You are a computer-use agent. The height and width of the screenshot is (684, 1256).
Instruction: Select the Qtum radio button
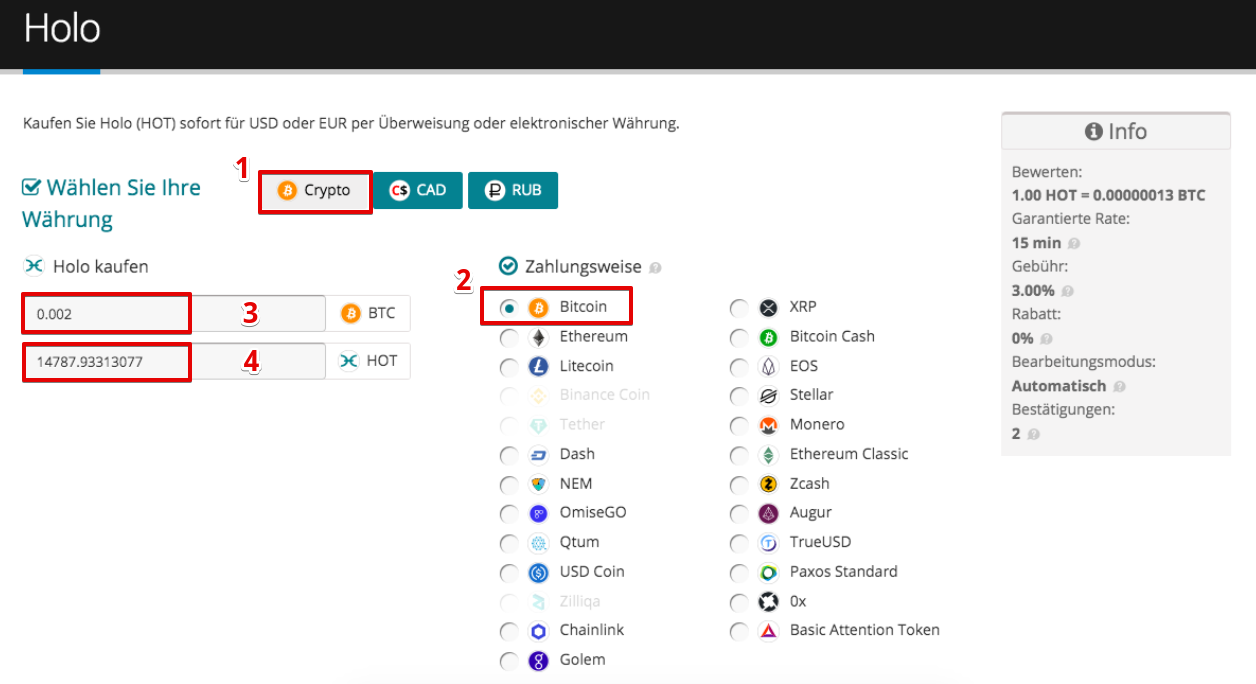509,543
